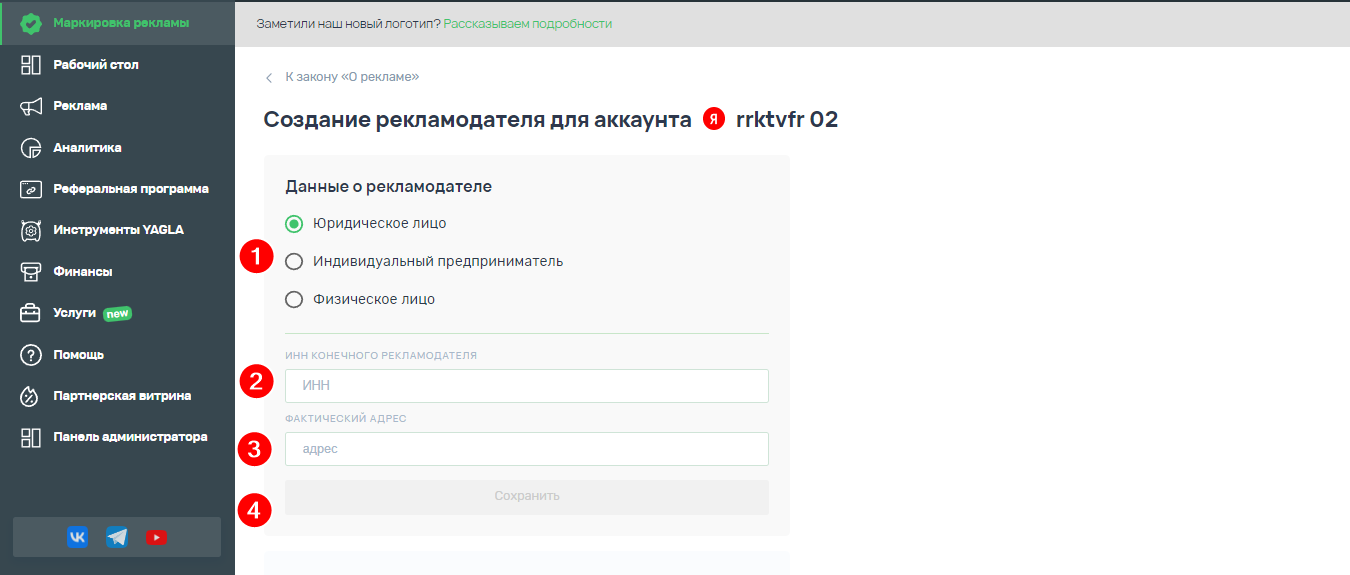Click the Рабочий стол dashboard icon
The width and height of the screenshot is (1350, 575).
pos(31,65)
